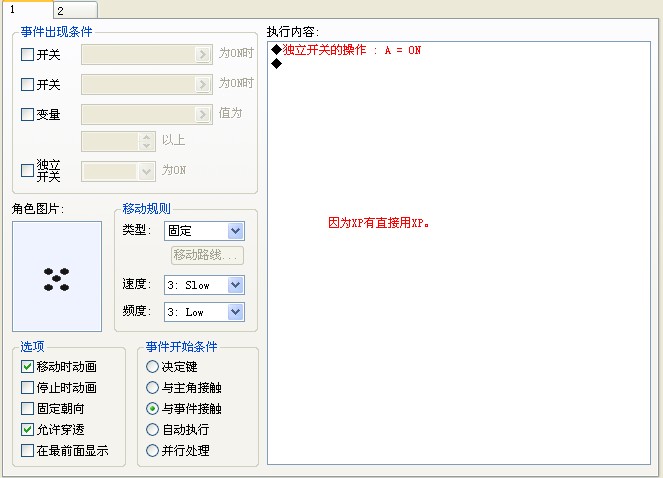663x478 pixels.
Task: Click the red 因为XP有直接用XP note text
Action: pos(379,223)
